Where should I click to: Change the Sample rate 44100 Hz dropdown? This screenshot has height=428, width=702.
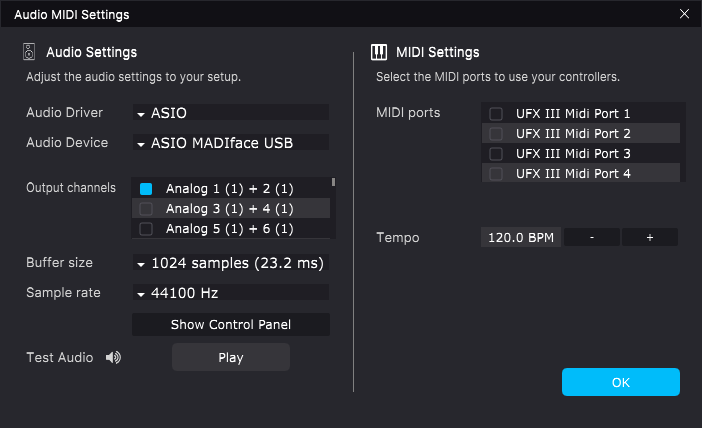(230, 293)
